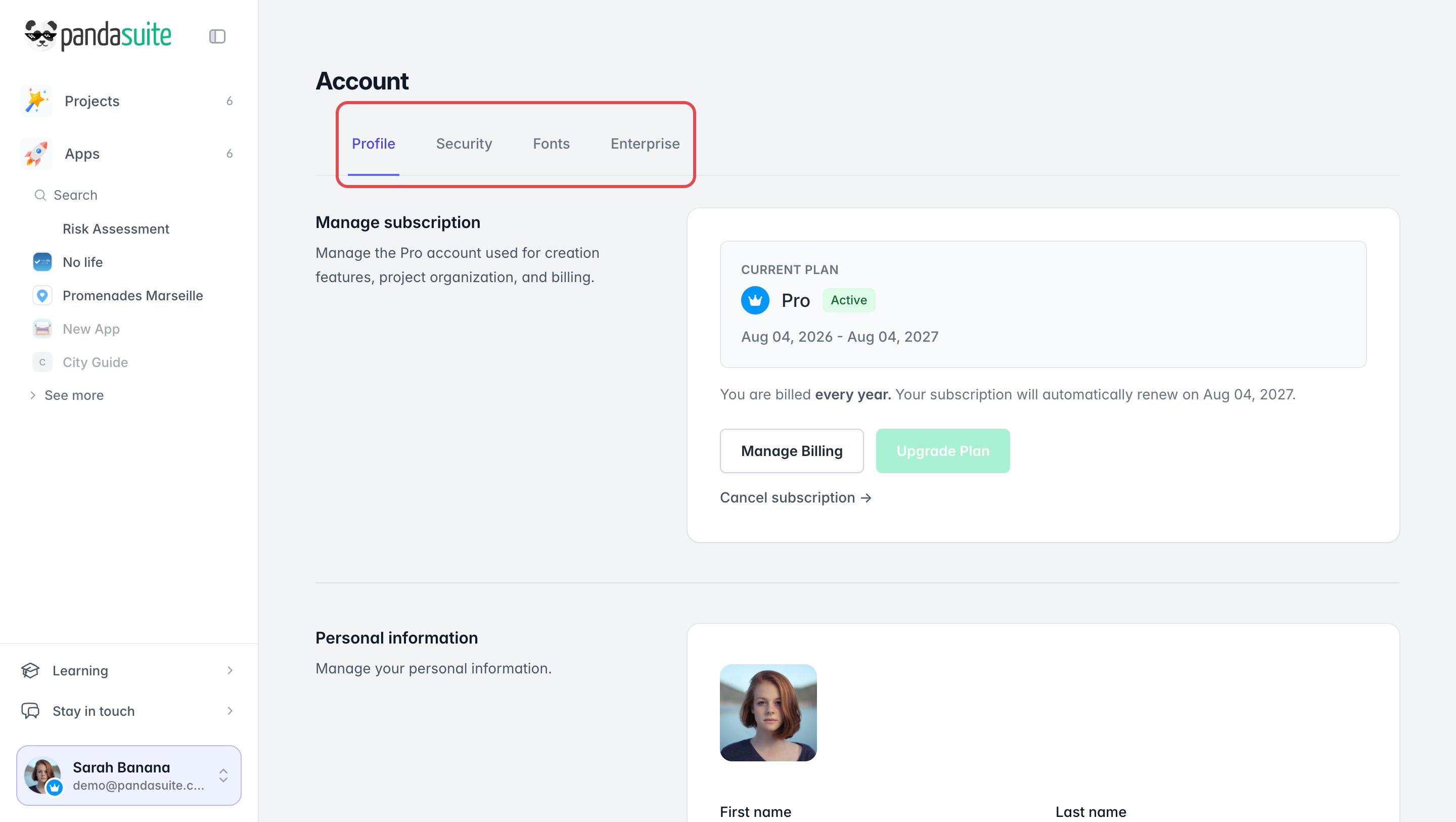Click the First name label
The height and width of the screenshot is (822, 1456).
point(755,812)
